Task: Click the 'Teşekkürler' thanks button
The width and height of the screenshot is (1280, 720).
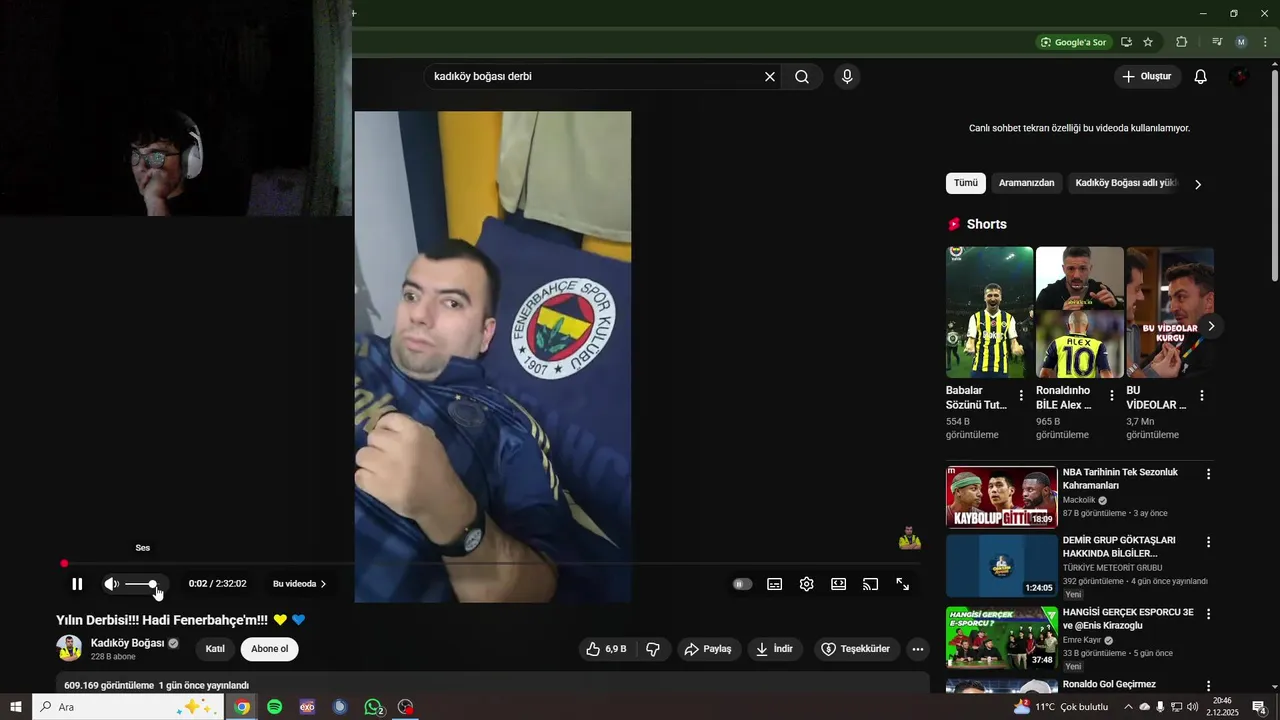Action: pos(856,649)
